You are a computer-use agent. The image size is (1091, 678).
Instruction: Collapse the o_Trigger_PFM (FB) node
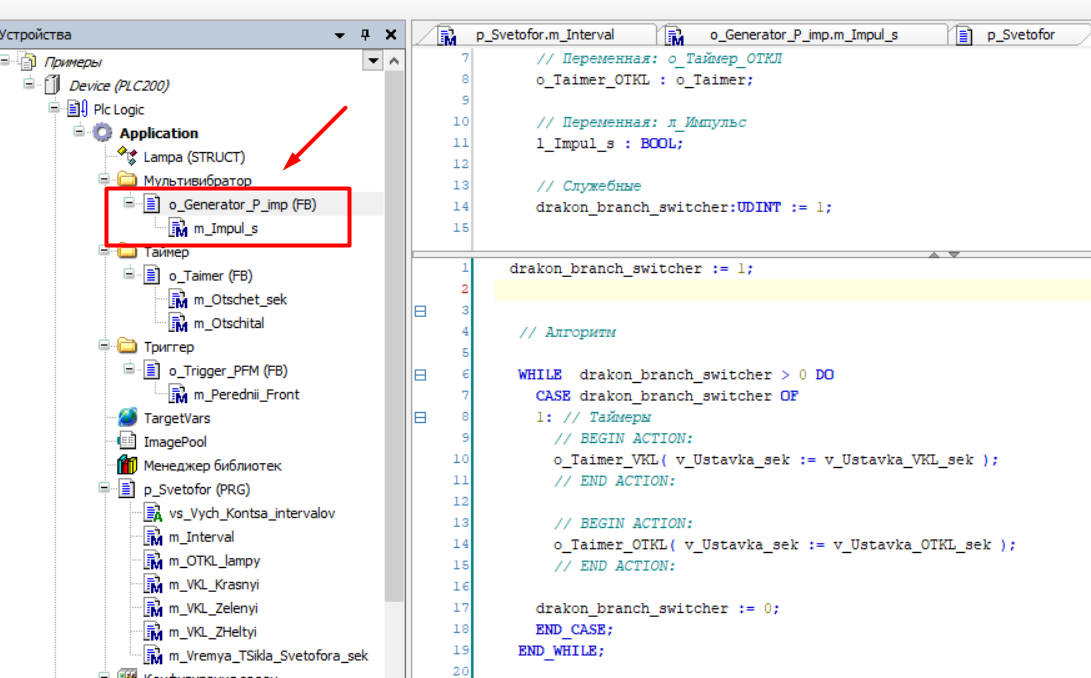tap(129, 369)
